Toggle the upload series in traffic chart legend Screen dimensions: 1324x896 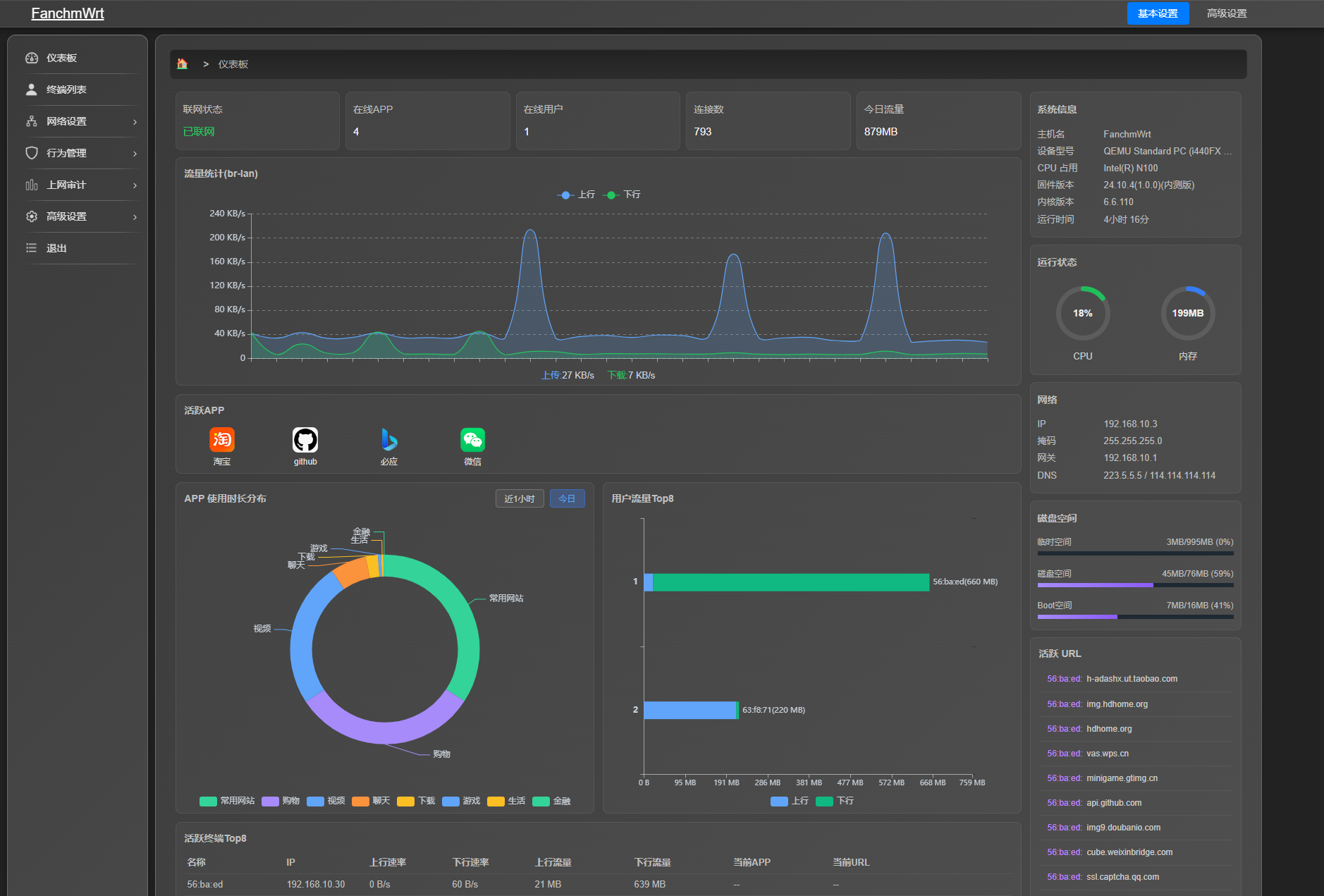576,195
